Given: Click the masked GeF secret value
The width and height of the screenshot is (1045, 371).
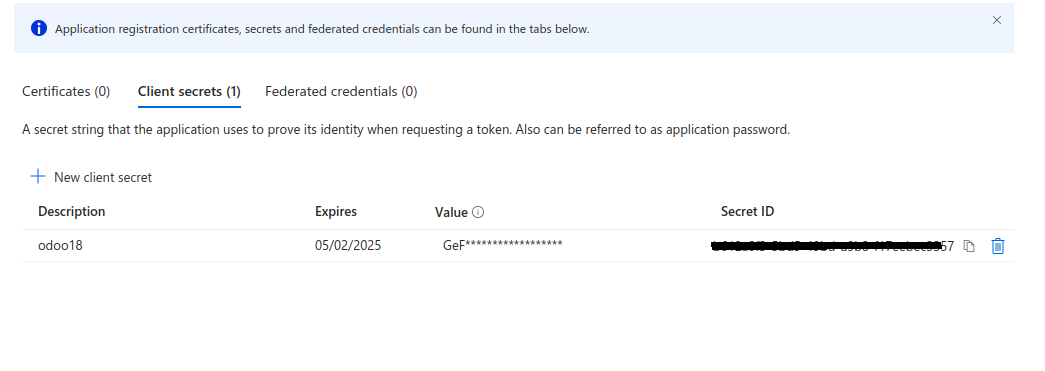Looking at the screenshot, I should (503, 245).
